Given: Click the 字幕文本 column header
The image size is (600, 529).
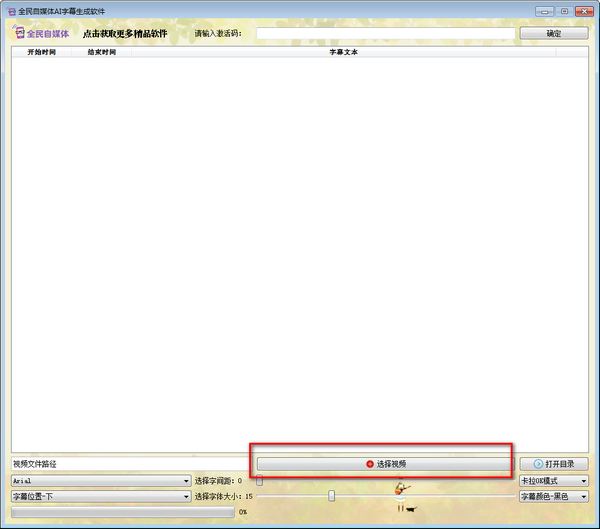Looking at the screenshot, I should pyautogui.click(x=343, y=52).
